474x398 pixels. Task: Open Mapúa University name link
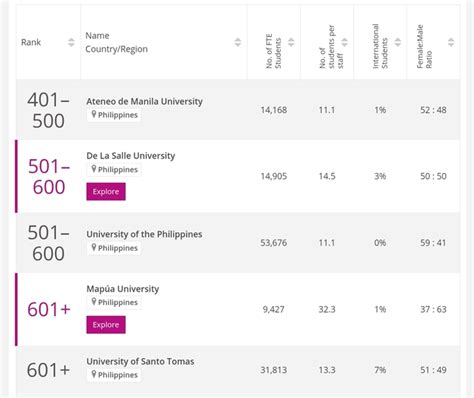click(123, 289)
